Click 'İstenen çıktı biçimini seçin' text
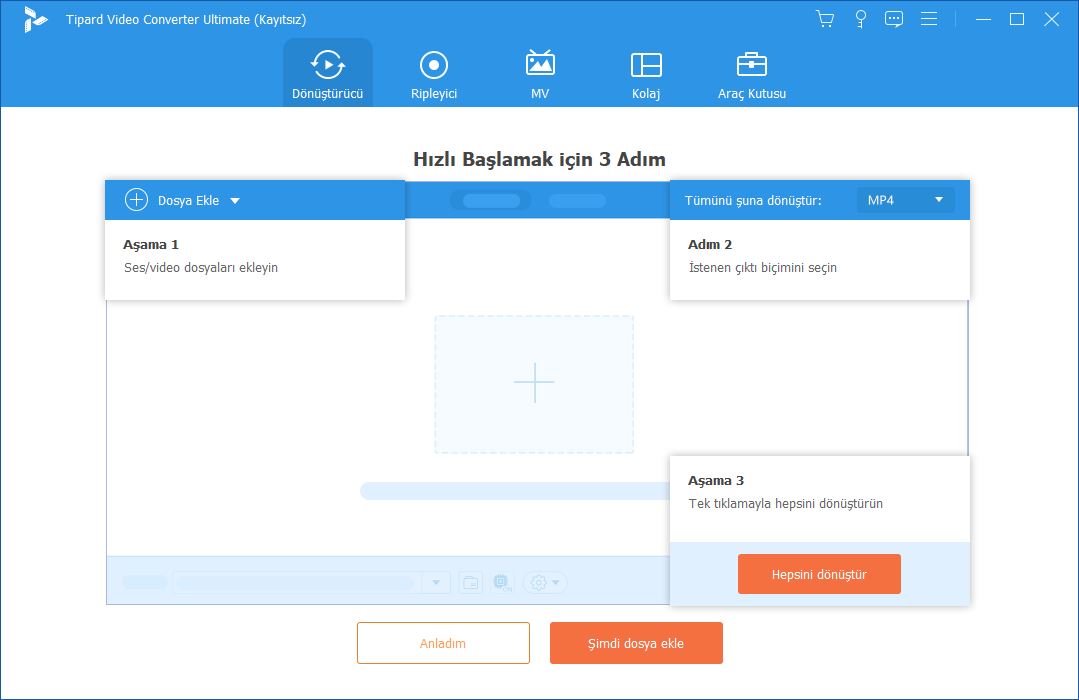1079x700 pixels. click(x=762, y=268)
